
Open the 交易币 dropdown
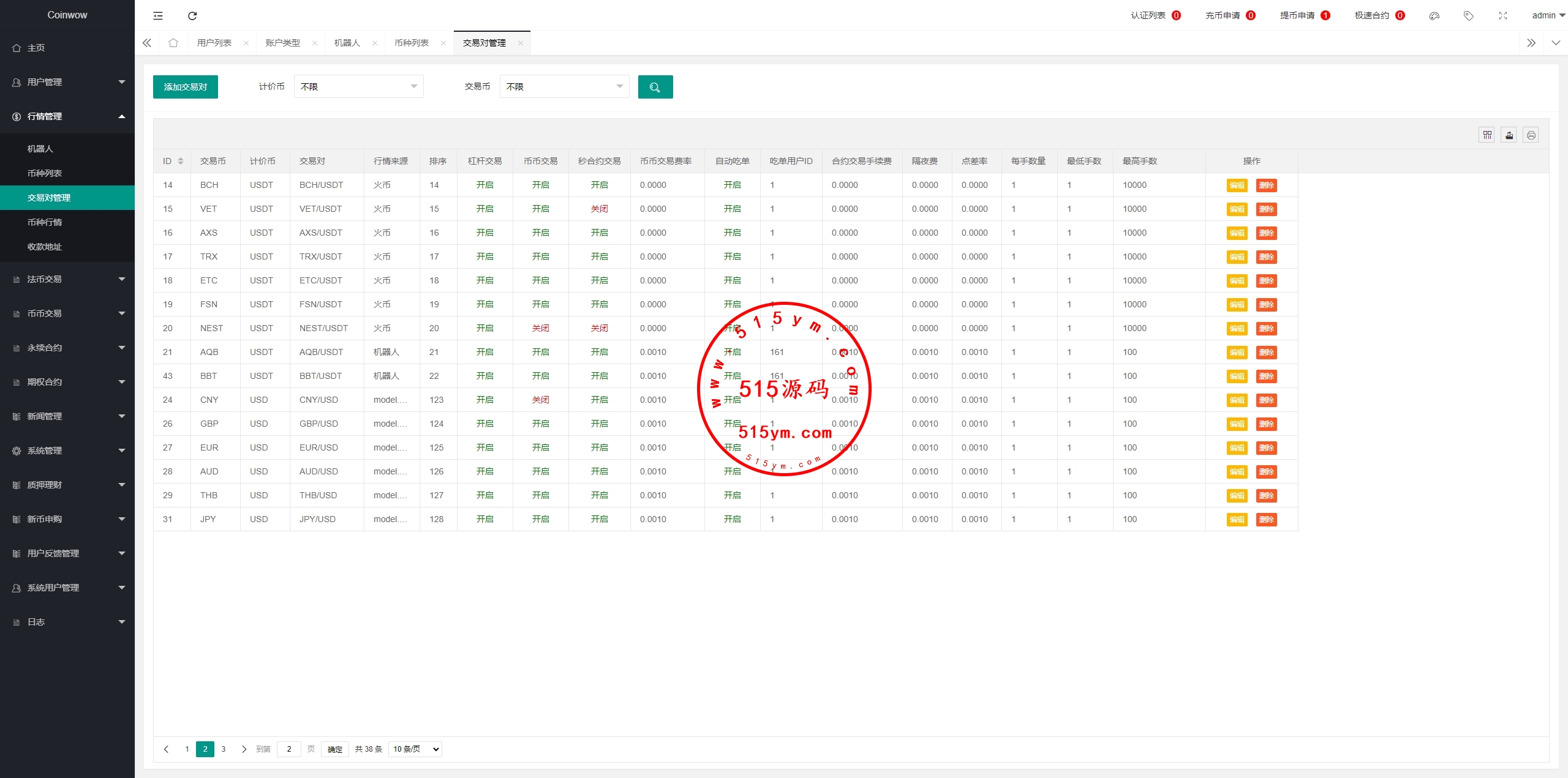click(x=564, y=87)
